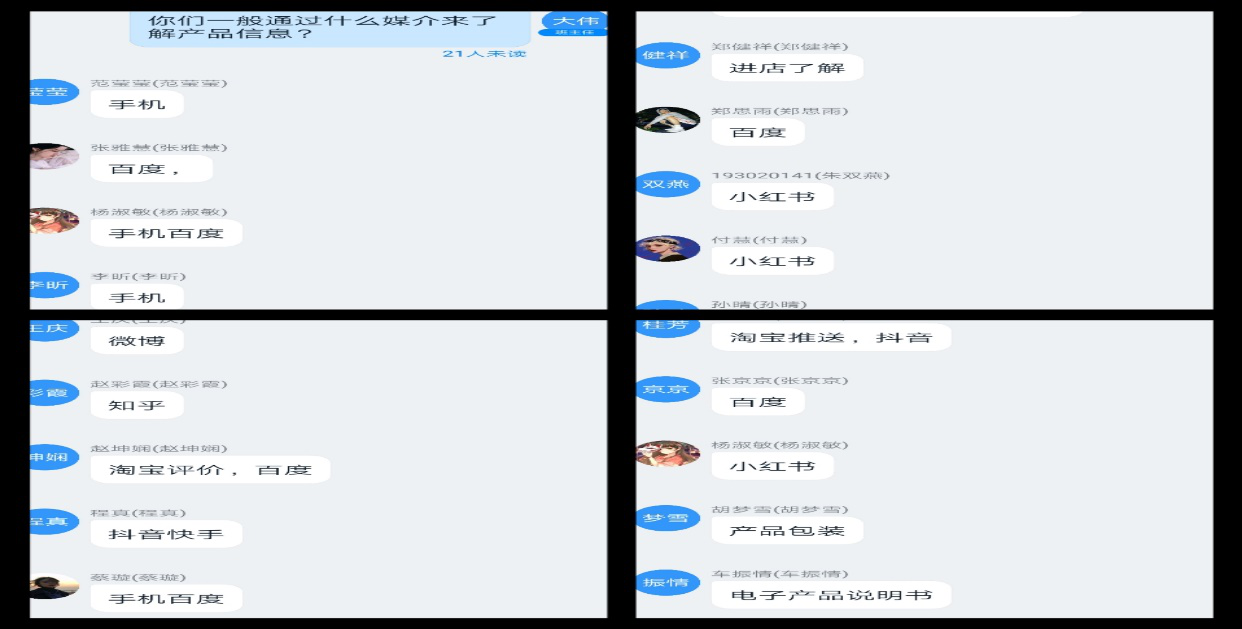Select the 淘宝推送, 抖音 message
Viewport: 1242px width, 629px height.
pos(831,337)
